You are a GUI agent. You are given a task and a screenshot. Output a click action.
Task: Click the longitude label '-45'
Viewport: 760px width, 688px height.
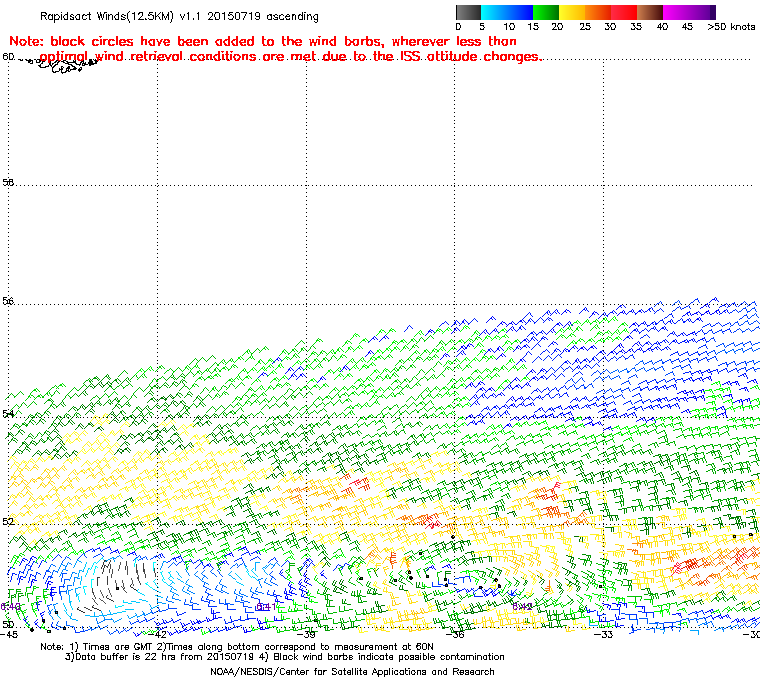10,635
